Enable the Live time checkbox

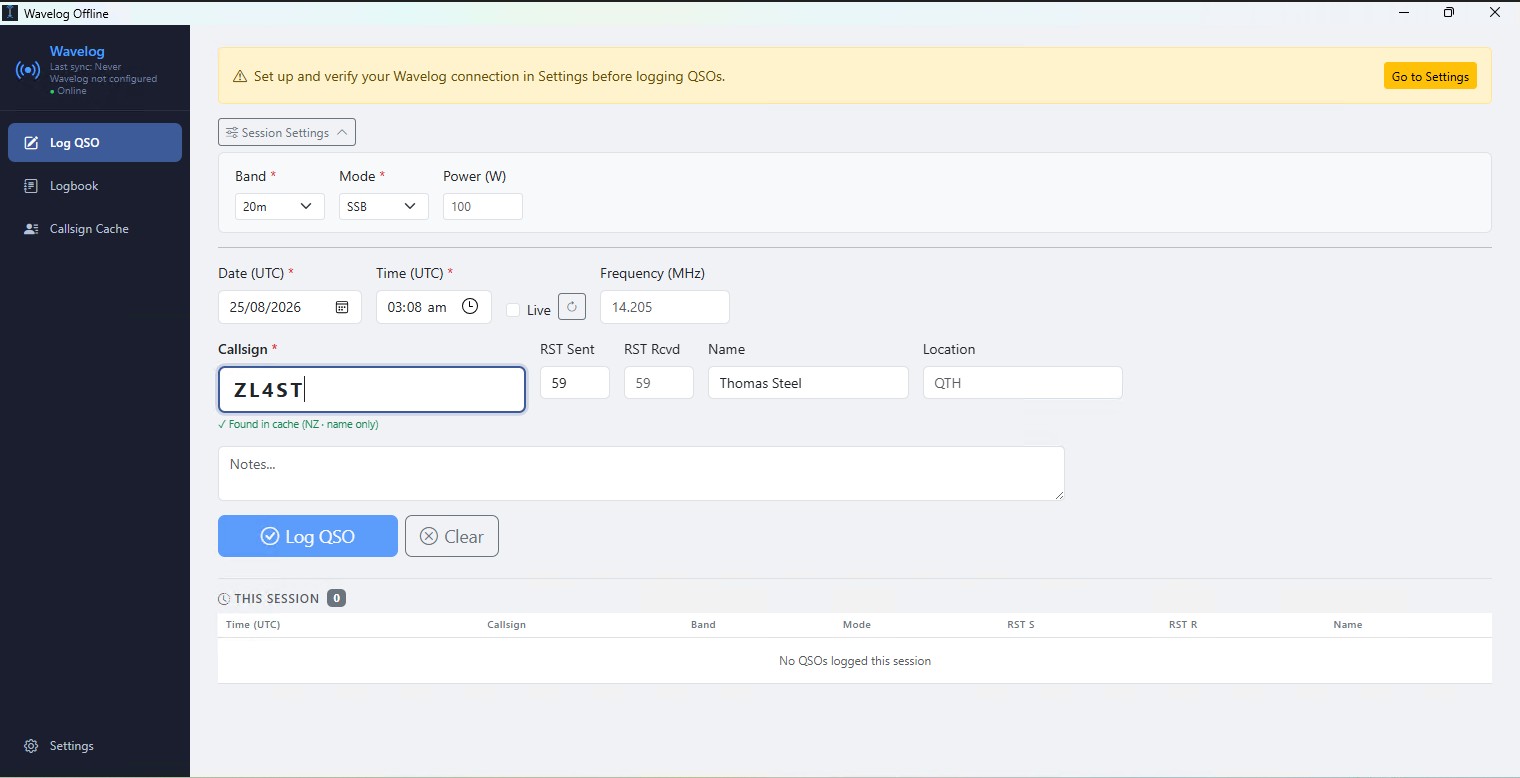[513, 310]
